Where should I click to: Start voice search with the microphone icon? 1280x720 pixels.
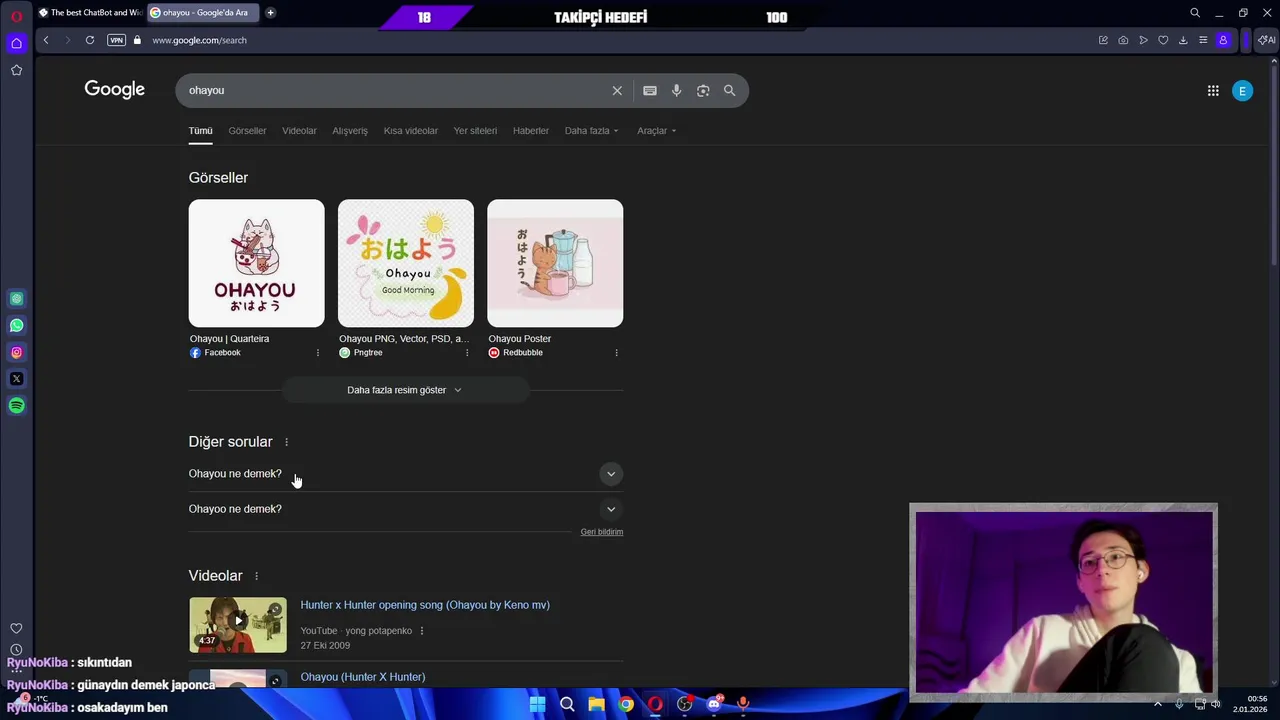[x=677, y=90]
